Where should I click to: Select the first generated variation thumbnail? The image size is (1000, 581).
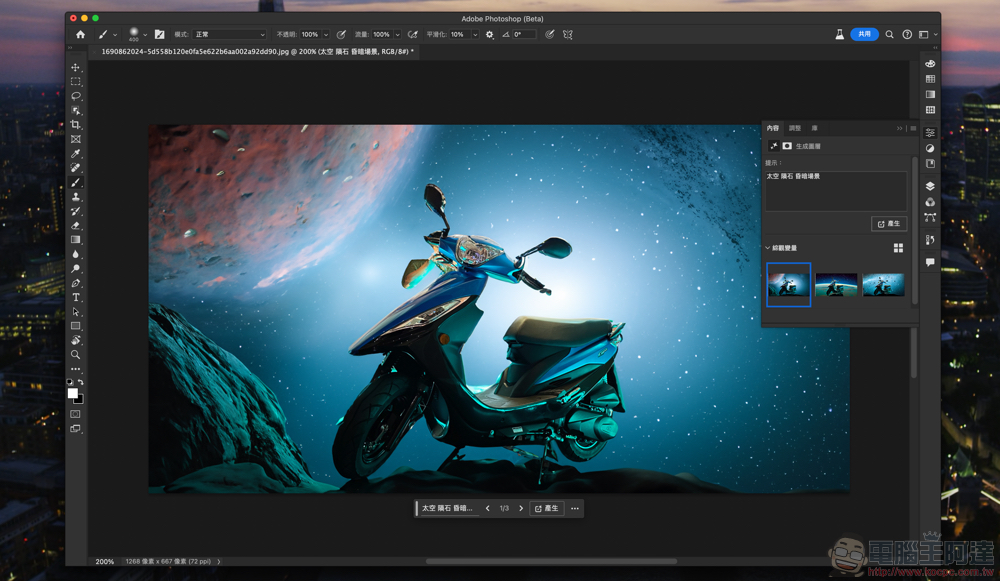click(x=789, y=284)
